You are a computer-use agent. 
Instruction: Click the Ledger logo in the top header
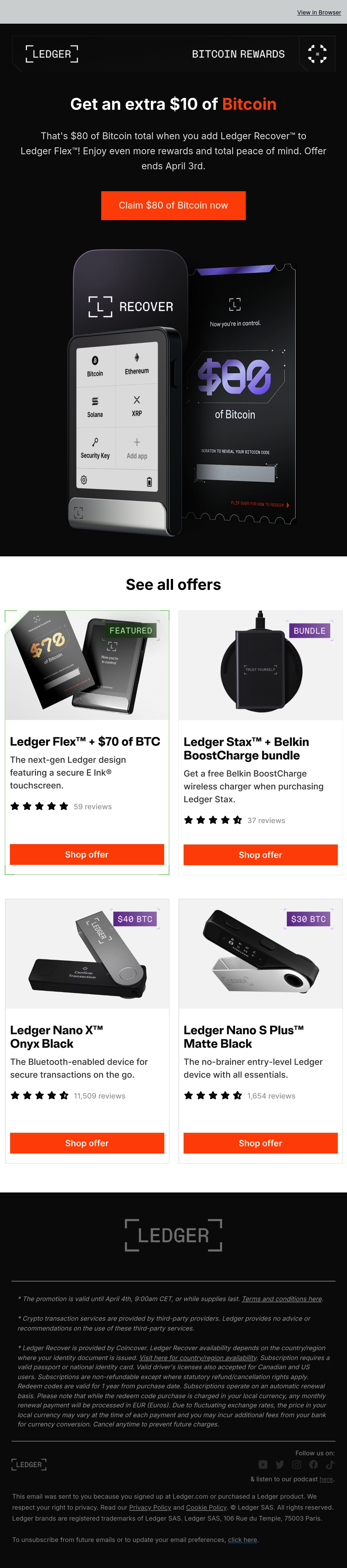52,54
